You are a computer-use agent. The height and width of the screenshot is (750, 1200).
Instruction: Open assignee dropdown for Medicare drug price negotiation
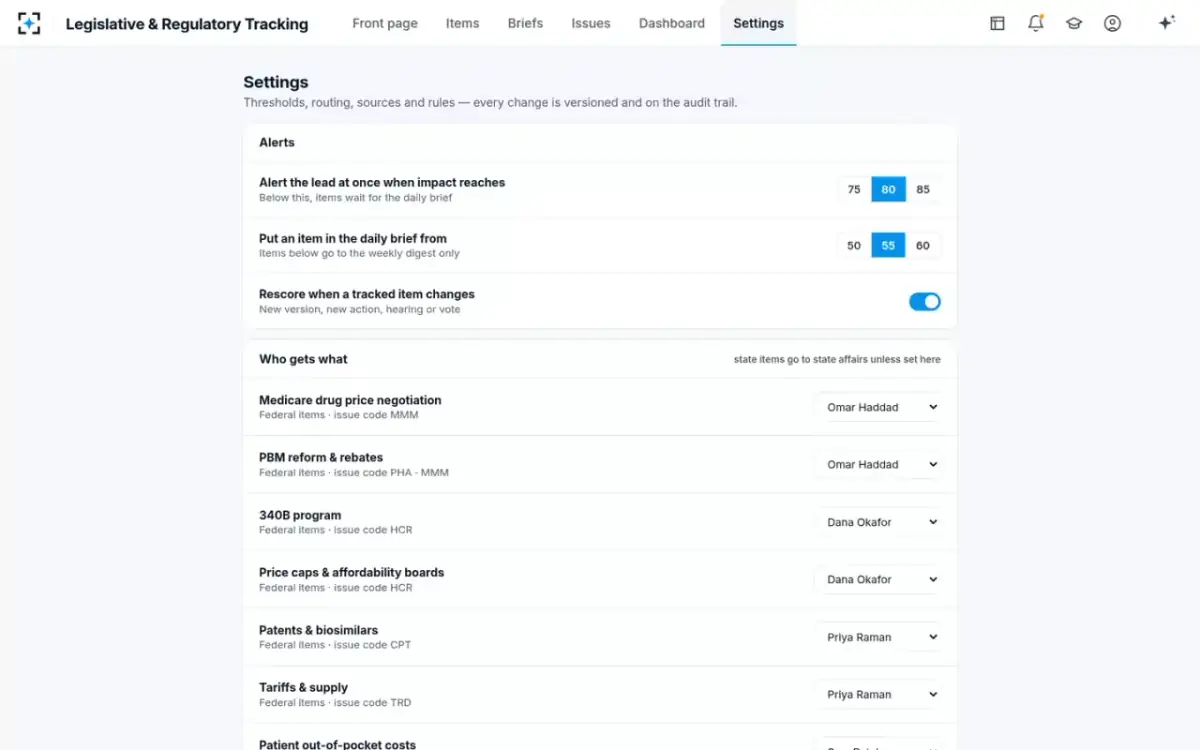coord(880,407)
